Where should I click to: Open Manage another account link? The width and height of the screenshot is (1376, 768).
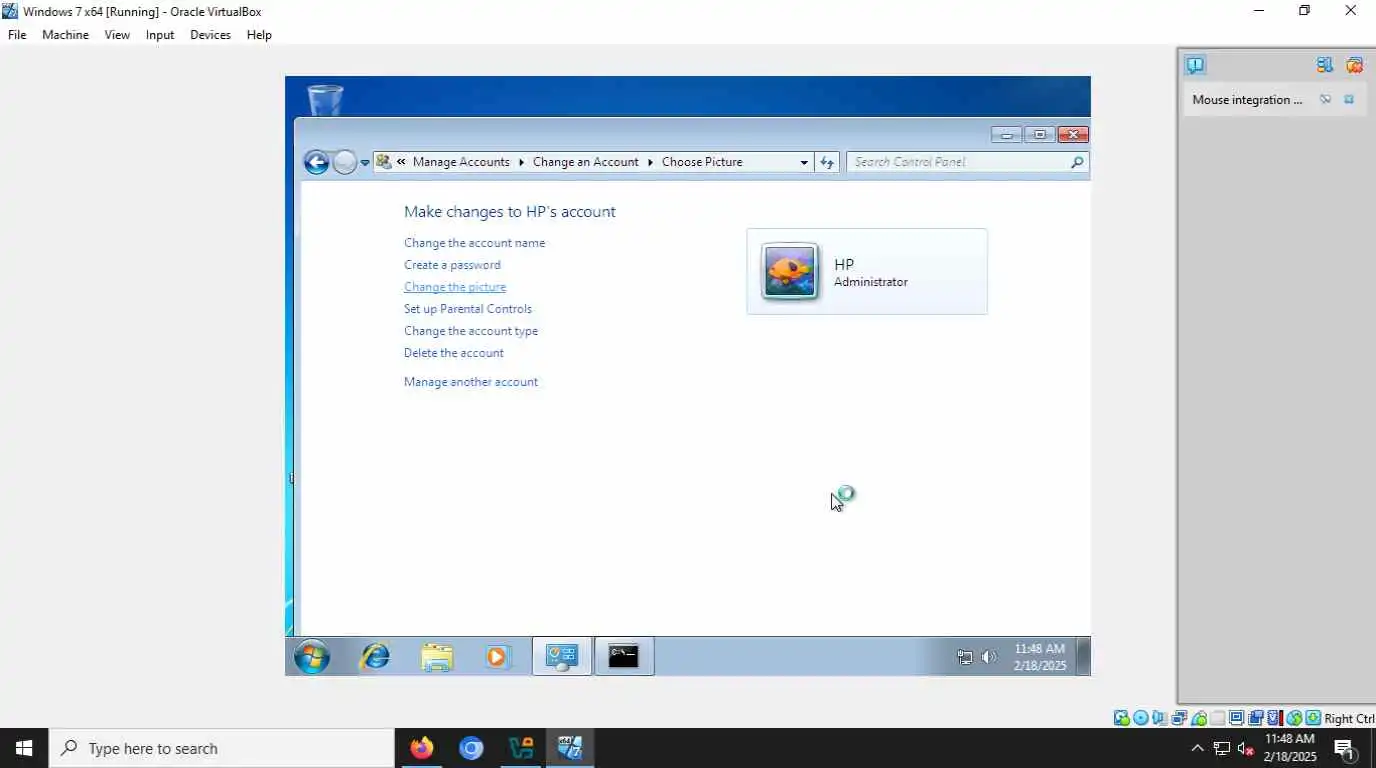click(471, 382)
